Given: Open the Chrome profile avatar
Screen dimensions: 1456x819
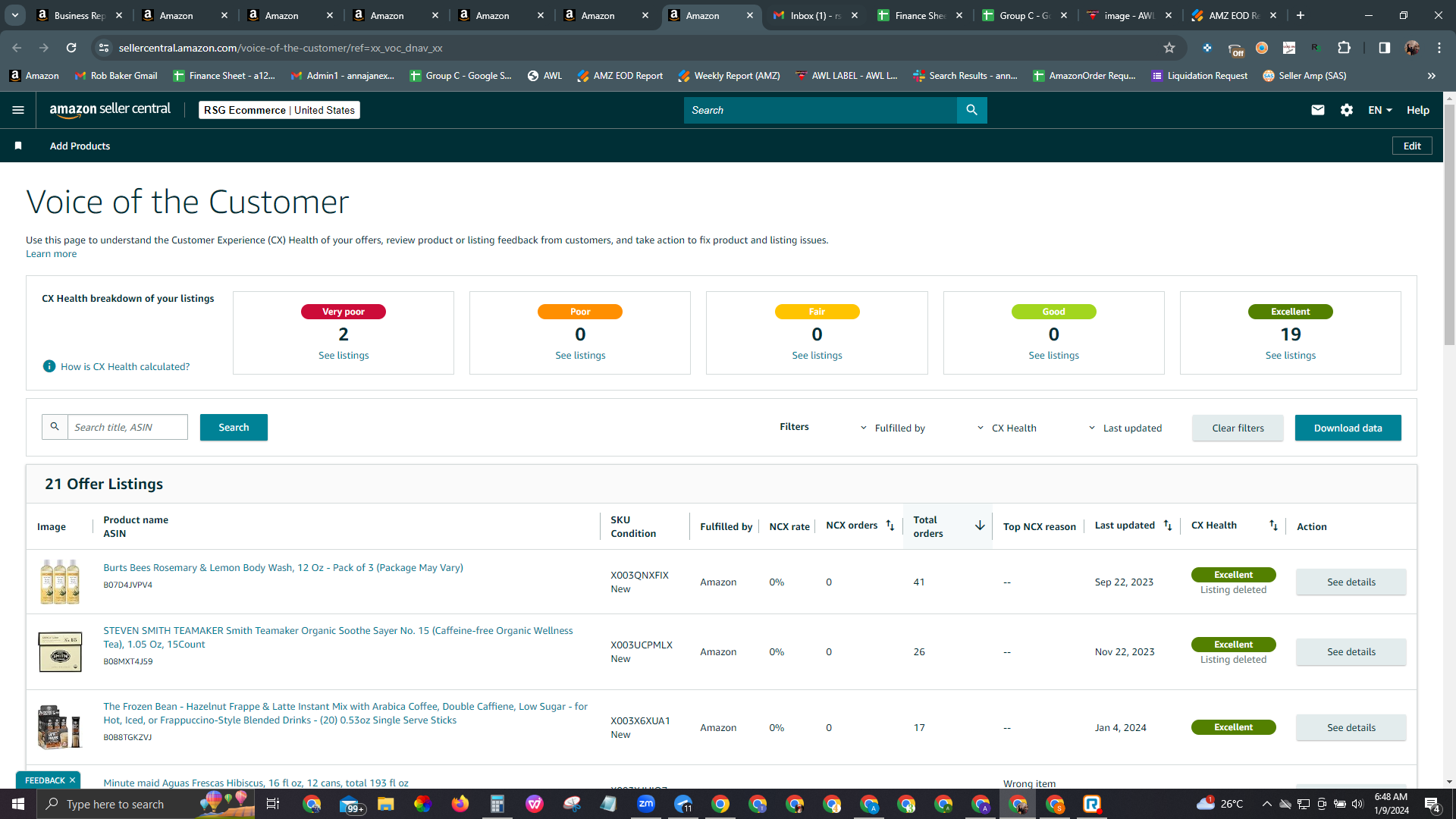Looking at the screenshot, I should pyautogui.click(x=1412, y=48).
